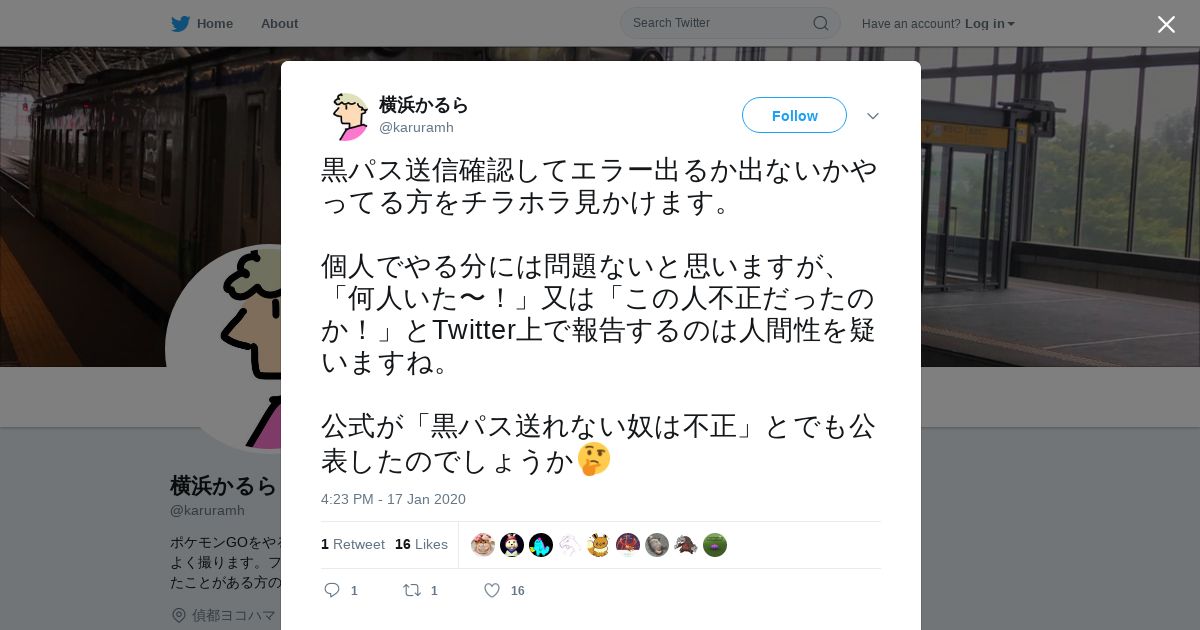The width and height of the screenshot is (1200, 630).
Task: Open the @karuramh handle in tweet header
Action: click(x=416, y=127)
